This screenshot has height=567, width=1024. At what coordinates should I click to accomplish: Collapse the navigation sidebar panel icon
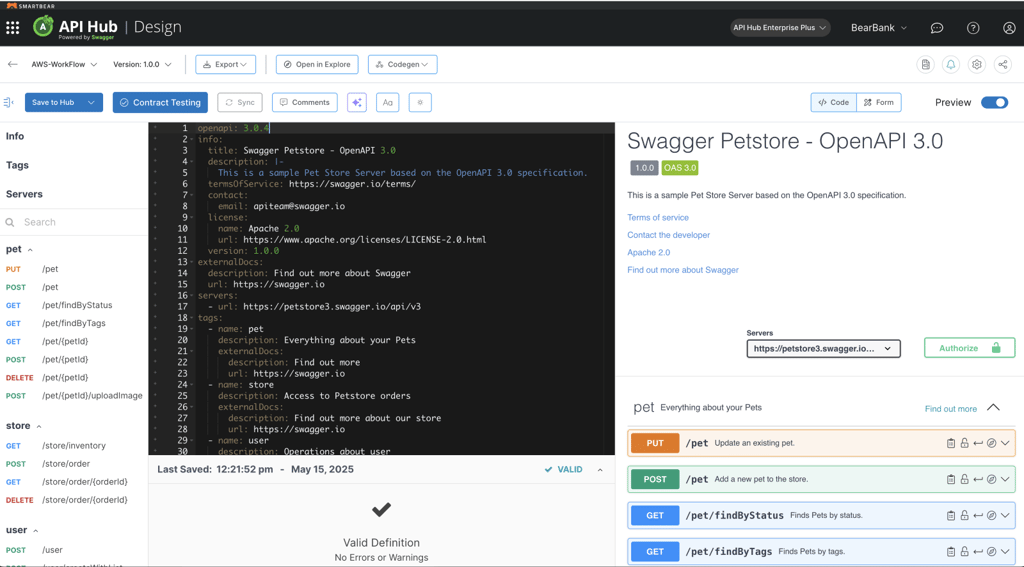(x=8, y=103)
